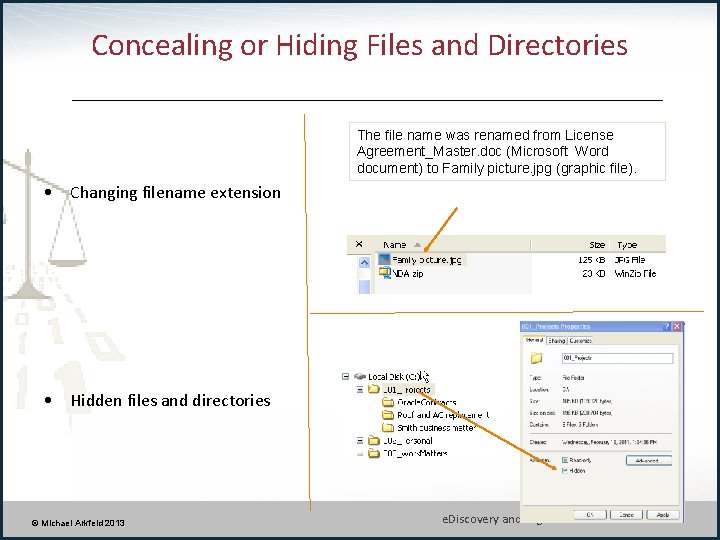This screenshot has height=540, width=720.
Task: Select the 002_Personal folder label
Action: [x=408, y=441]
